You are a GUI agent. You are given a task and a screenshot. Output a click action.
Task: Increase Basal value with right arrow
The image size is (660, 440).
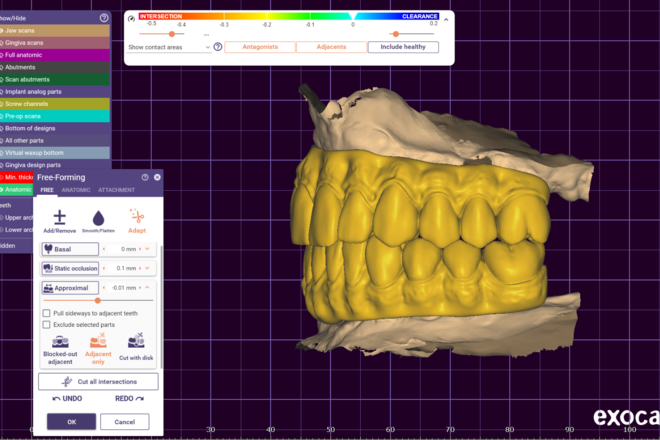(x=140, y=249)
